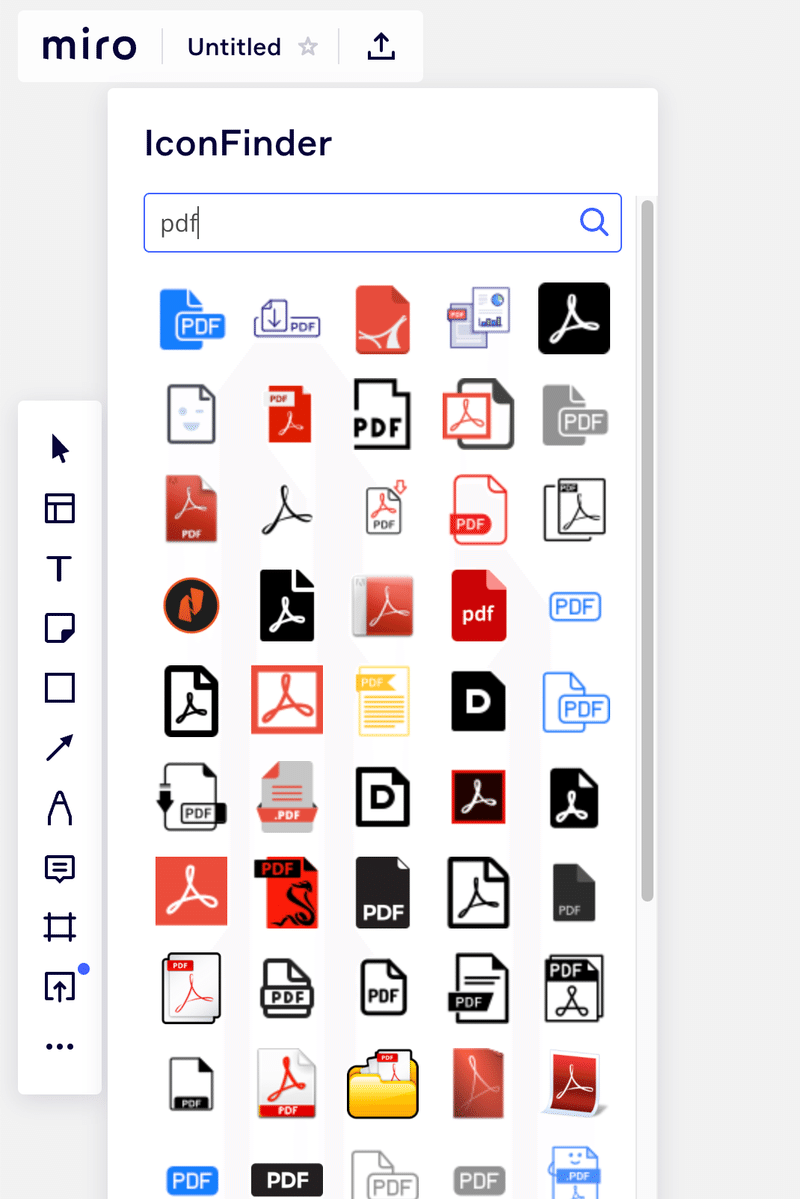Insert the black filled D document icon
The width and height of the screenshot is (800, 1199).
478,701
